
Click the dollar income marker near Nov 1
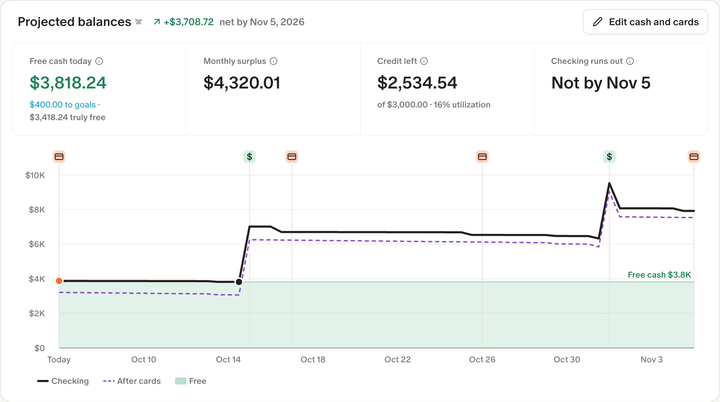point(609,157)
